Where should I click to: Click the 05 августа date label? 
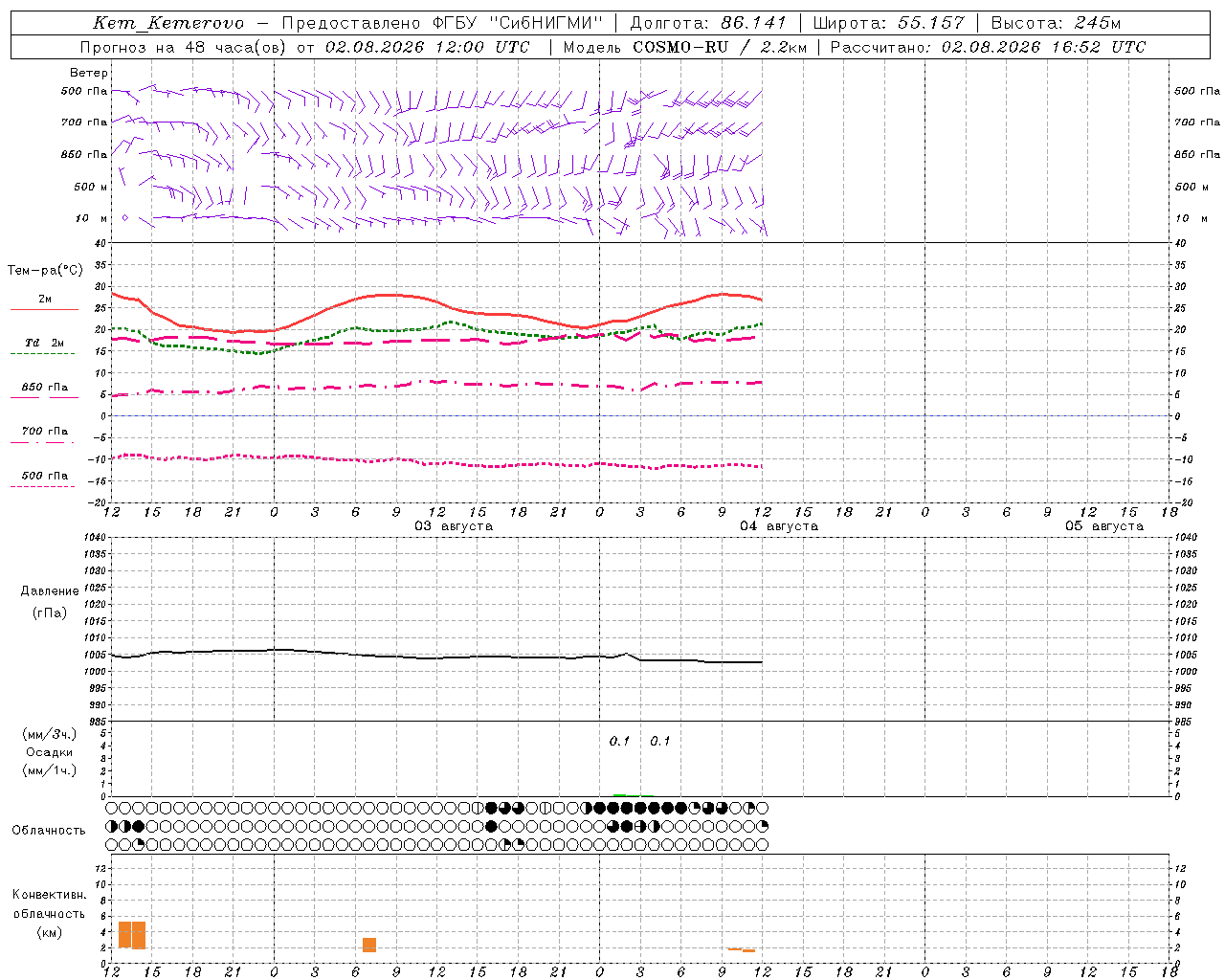pyautogui.click(x=1104, y=525)
